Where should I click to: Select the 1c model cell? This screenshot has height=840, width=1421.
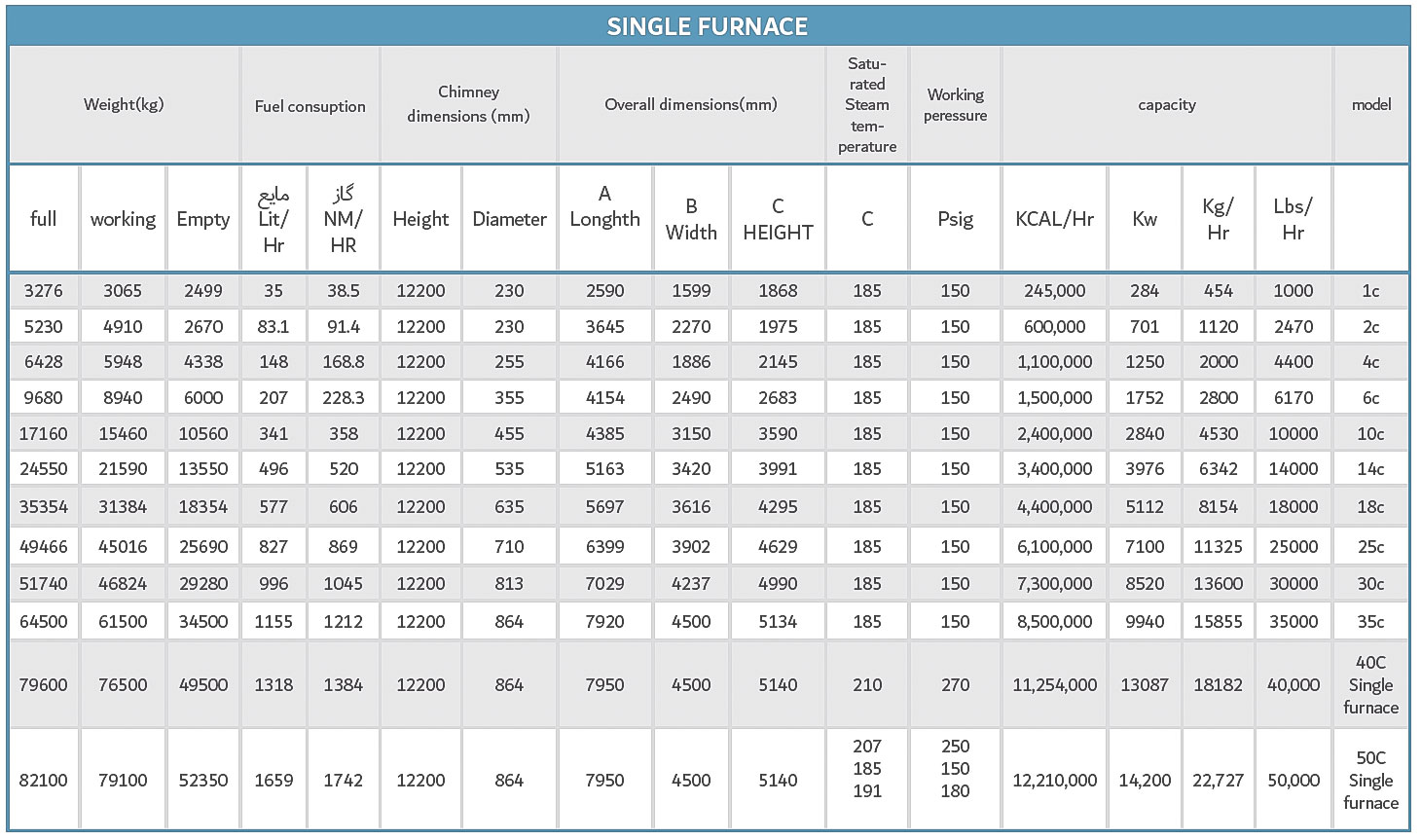pos(1370,290)
